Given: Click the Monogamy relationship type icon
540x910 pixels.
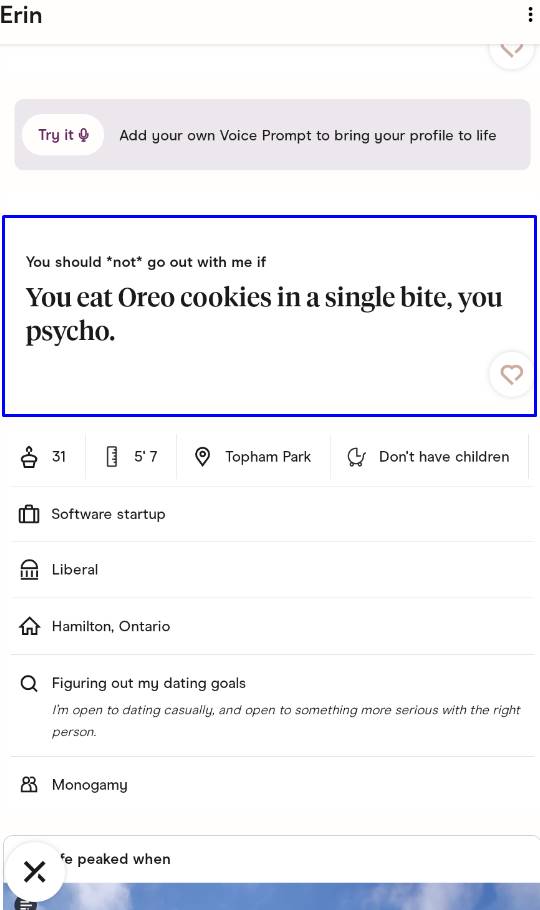Looking at the screenshot, I should pyautogui.click(x=29, y=785).
